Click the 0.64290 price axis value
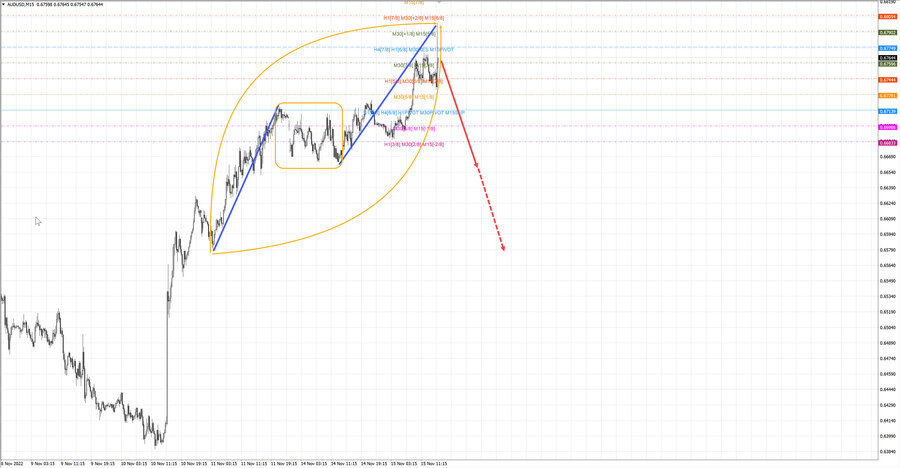Viewport: 900px width, 468px height. (x=887, y=405)
